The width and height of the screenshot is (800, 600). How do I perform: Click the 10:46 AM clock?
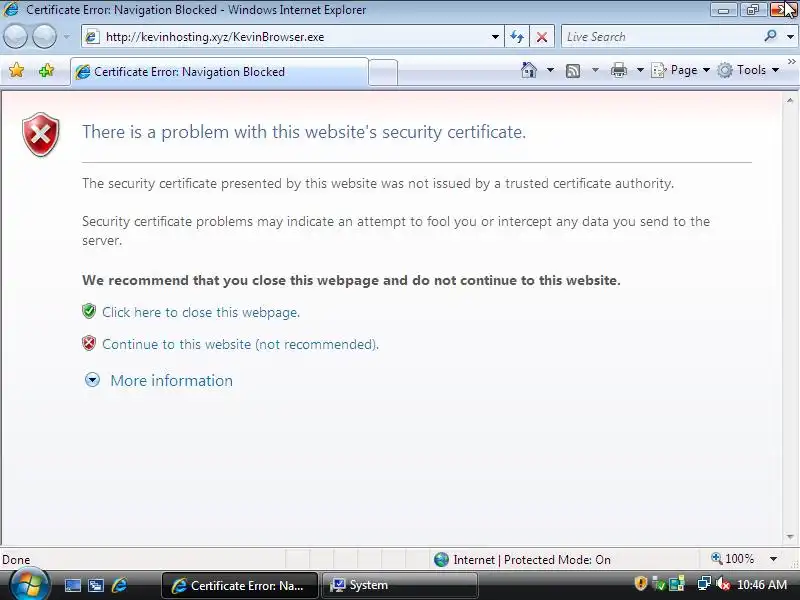[x=762, y=584]
